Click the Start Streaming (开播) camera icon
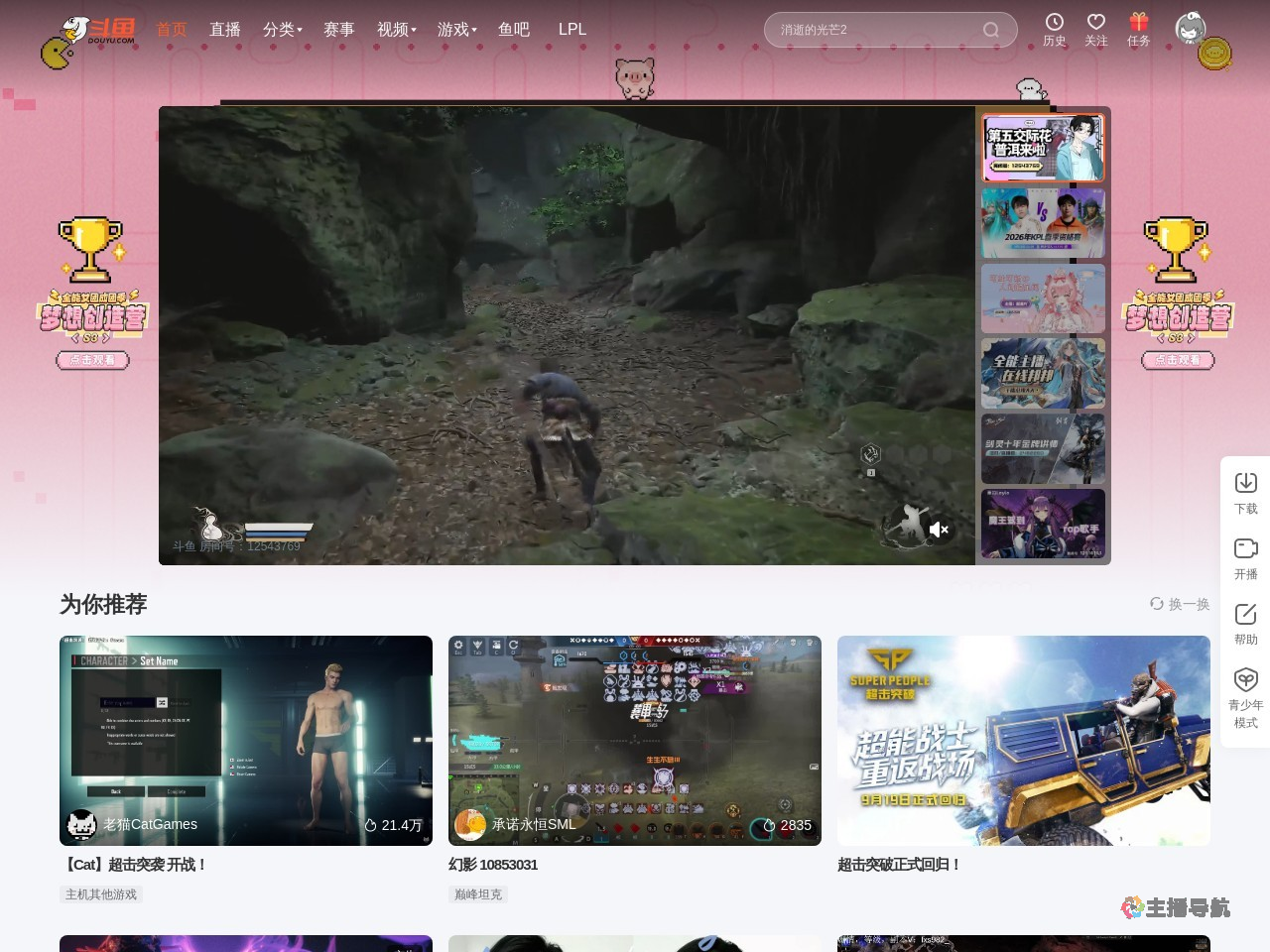This screenshot has width=1270, height=952. 1245,548
